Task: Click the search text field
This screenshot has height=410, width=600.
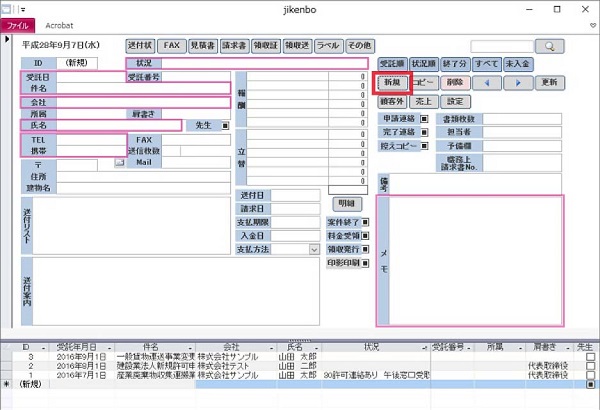Action: (502, 47)
